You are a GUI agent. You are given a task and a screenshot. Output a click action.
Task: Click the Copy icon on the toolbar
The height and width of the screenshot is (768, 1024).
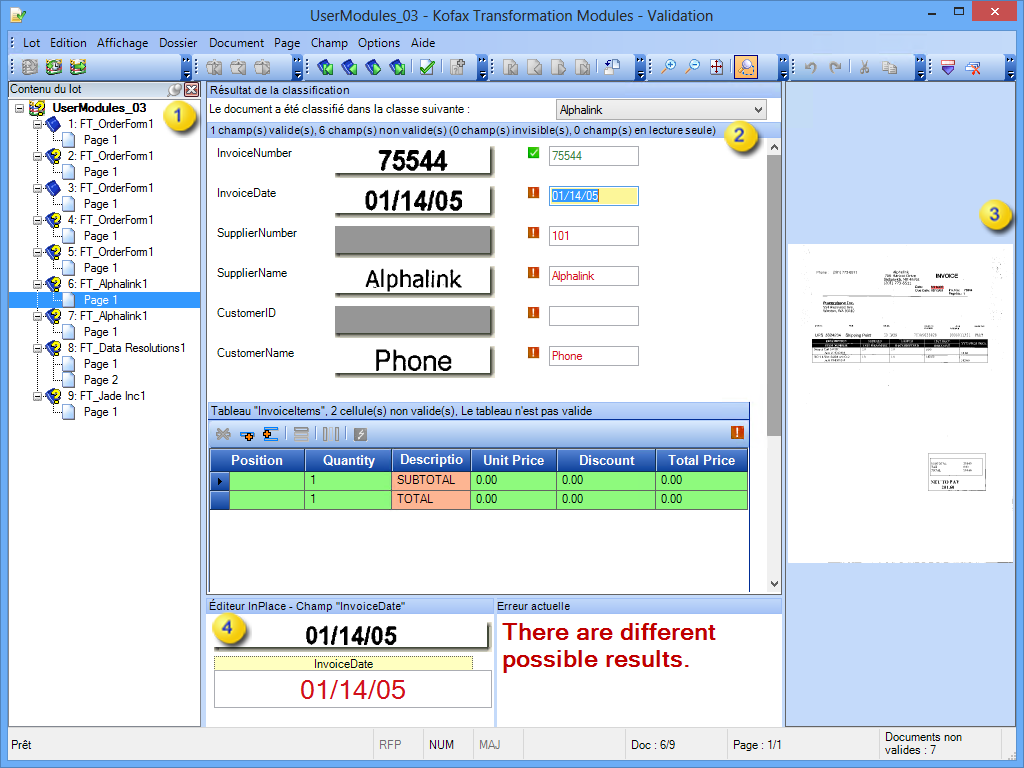click(x=889, y=66)
